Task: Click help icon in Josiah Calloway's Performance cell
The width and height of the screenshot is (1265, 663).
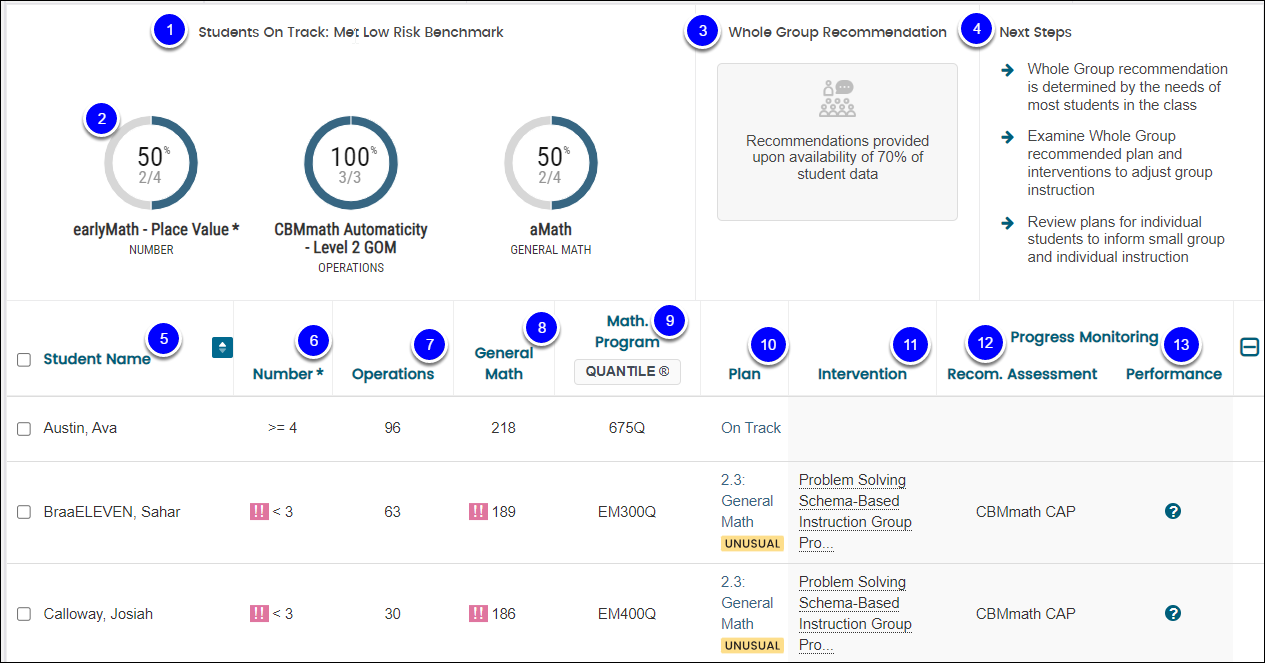Action: pyautogui.click(x=1173, y=613)
